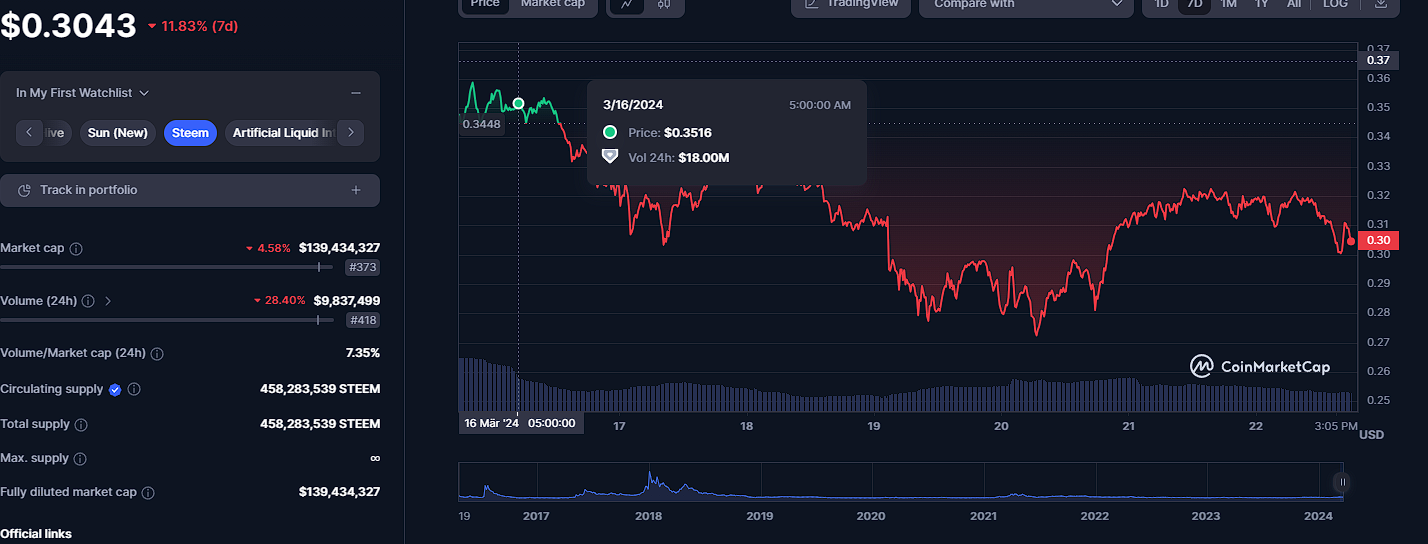
Task: Select the line chart icon
Action: 627,4
